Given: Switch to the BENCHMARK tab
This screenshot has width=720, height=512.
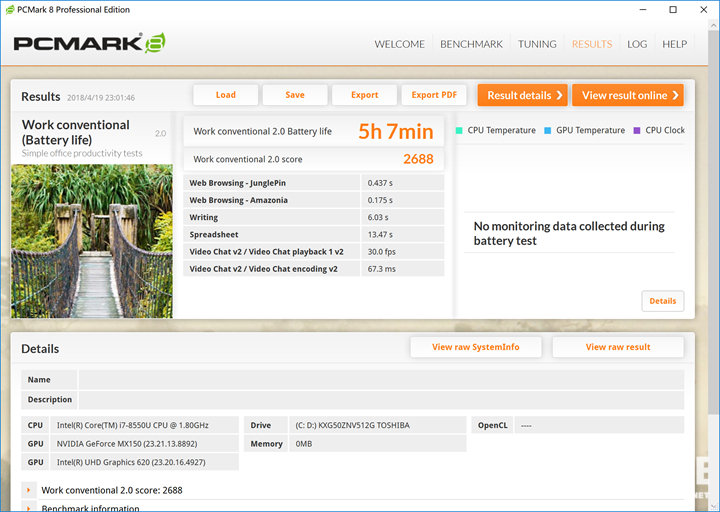Looking at the screenshot, I should pos(471,44).
